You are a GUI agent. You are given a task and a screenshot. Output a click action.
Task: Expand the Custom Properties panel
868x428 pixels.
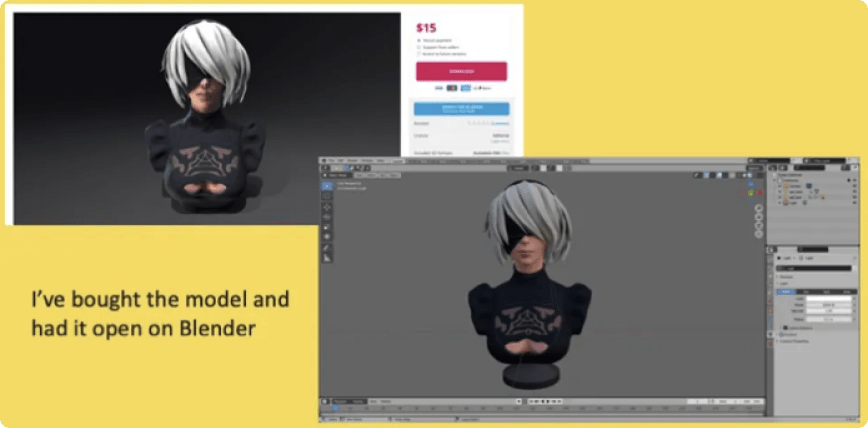(778, 341)
